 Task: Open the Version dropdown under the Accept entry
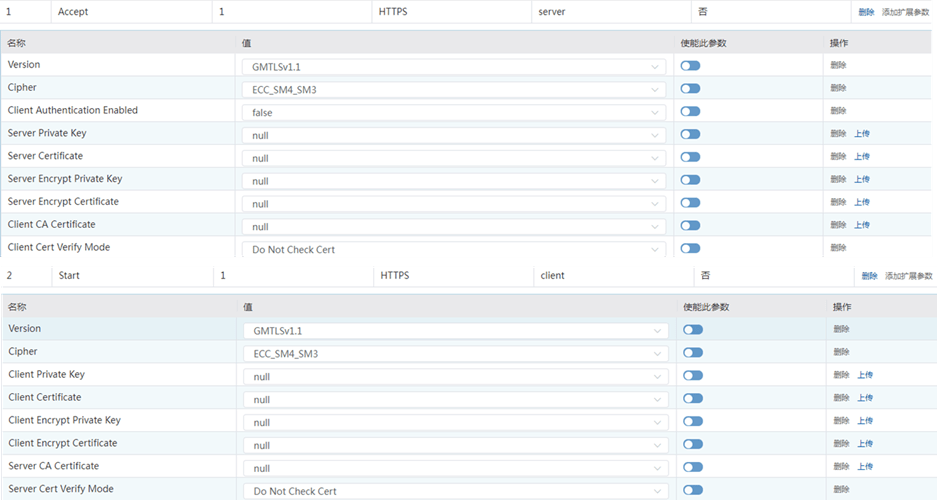(x=454, y=67)
